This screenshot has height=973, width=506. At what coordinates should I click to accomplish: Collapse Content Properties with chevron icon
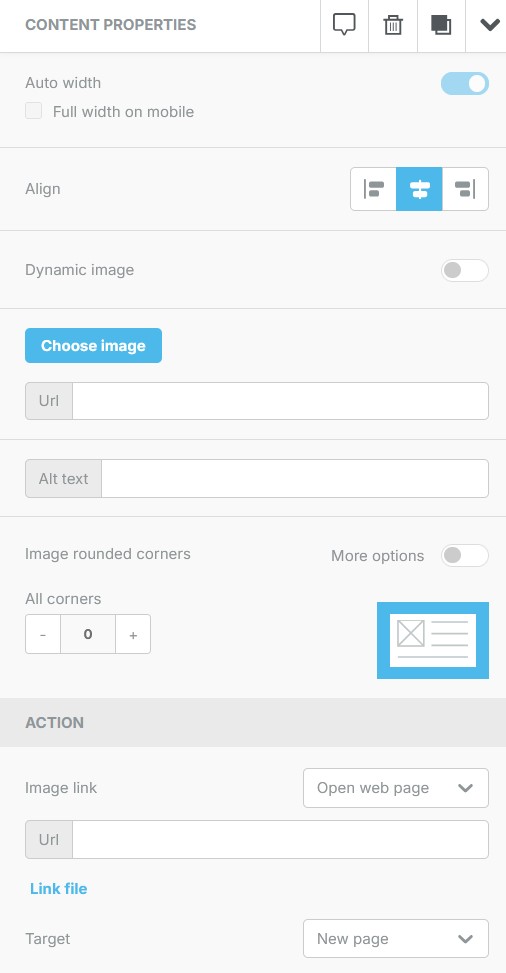[489, 25]
